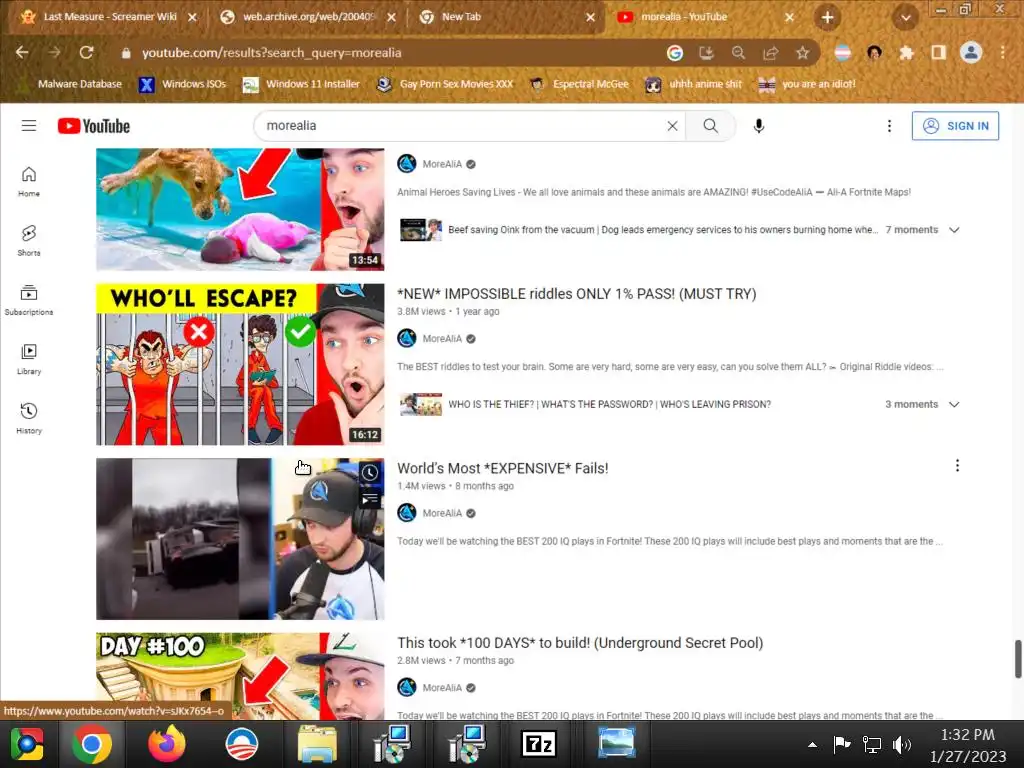Visit MoreAliA channel under the riddles video
Screen dimensions: 1024x768
441,338
